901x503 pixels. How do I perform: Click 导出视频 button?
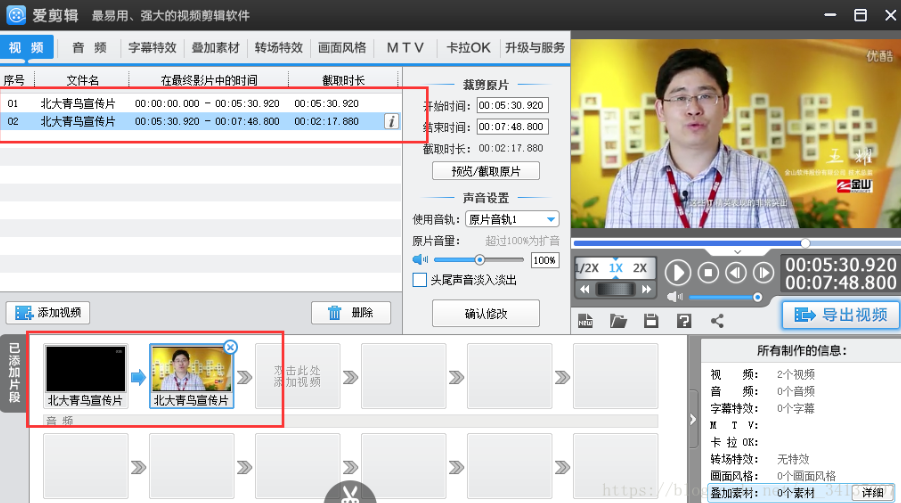[840, 314]
